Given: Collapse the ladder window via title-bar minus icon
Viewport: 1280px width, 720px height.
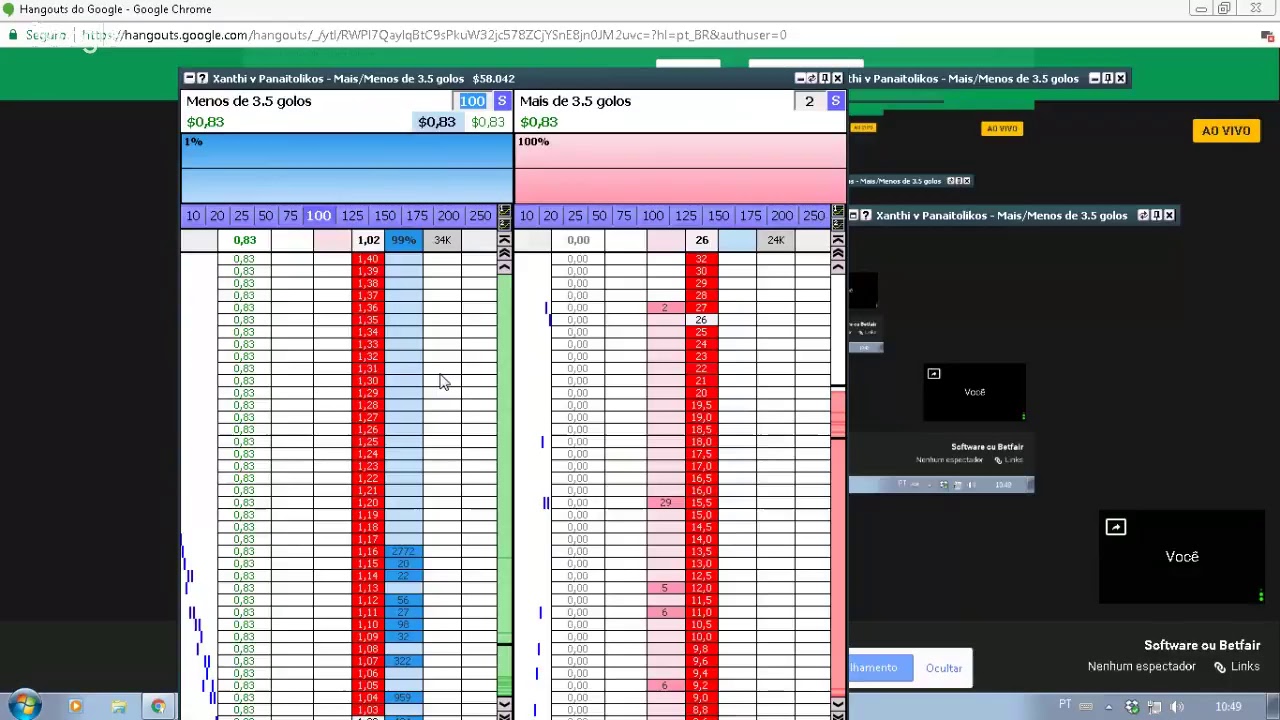Looking at the screenshot, I should (189, 78).
